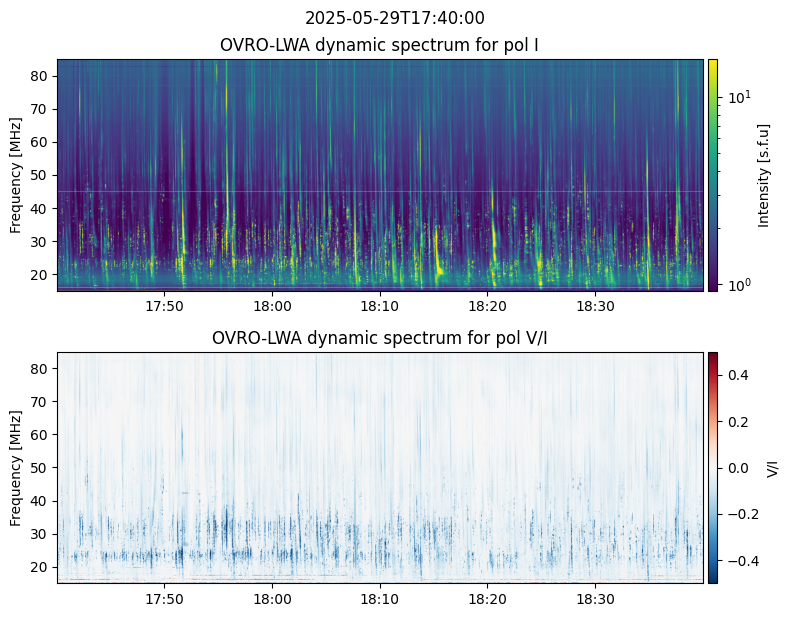Click the 10¹ tick on Intensity colorbar
789x617 pixels.
point(737,98)
